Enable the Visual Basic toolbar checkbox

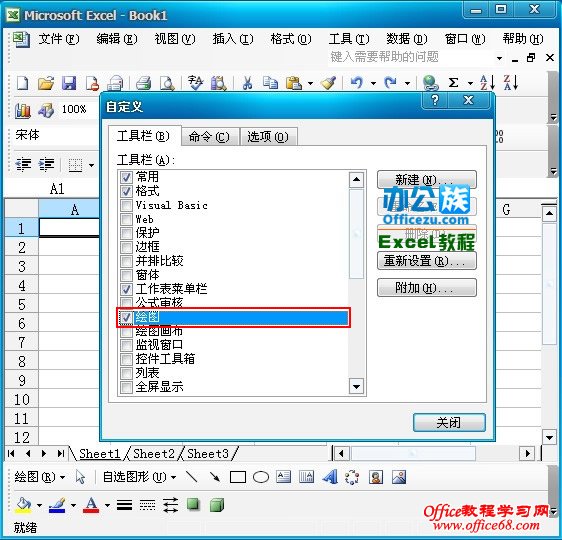(x=126, y=205)
